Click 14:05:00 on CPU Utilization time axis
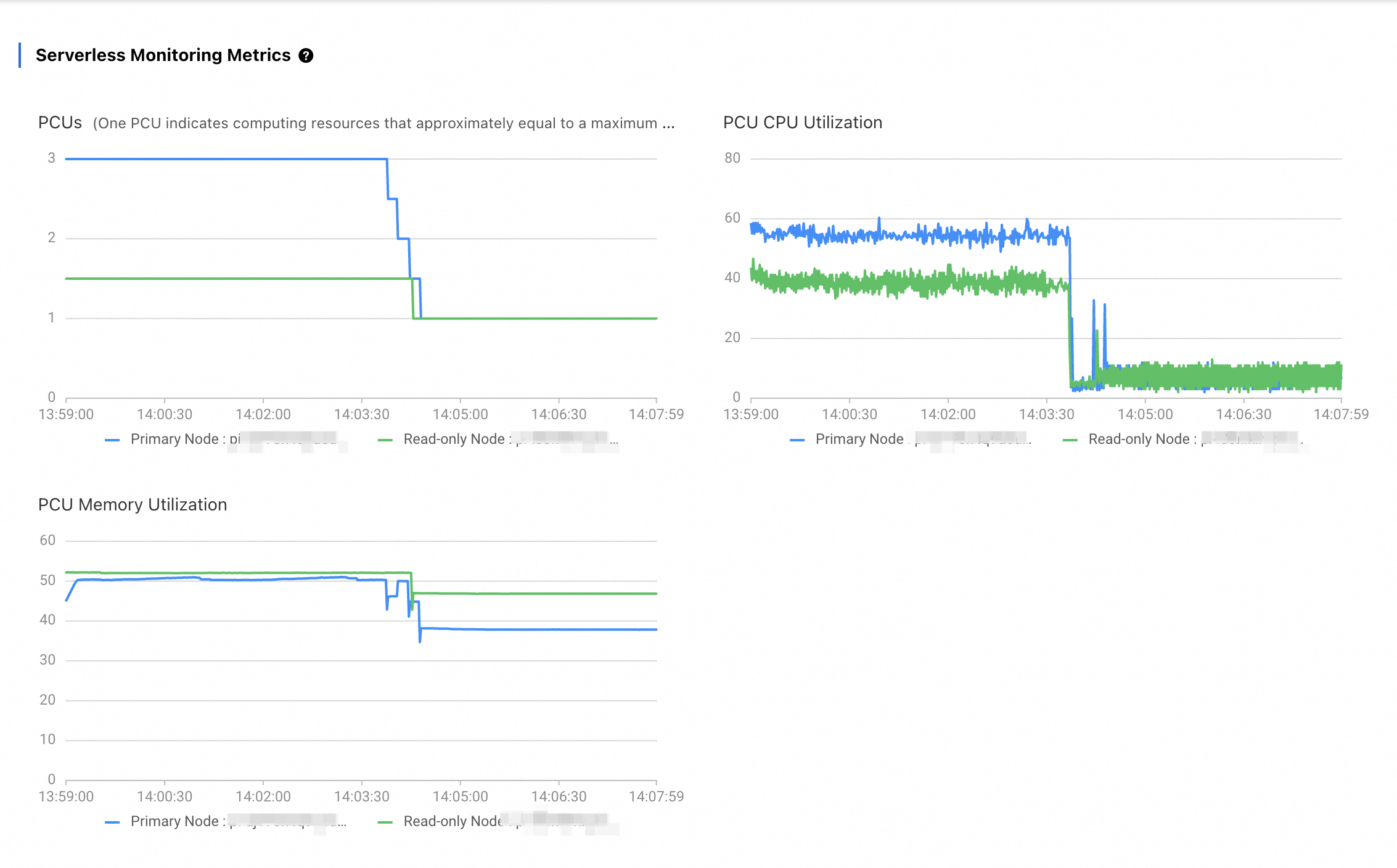 [x=1145, y=414]
